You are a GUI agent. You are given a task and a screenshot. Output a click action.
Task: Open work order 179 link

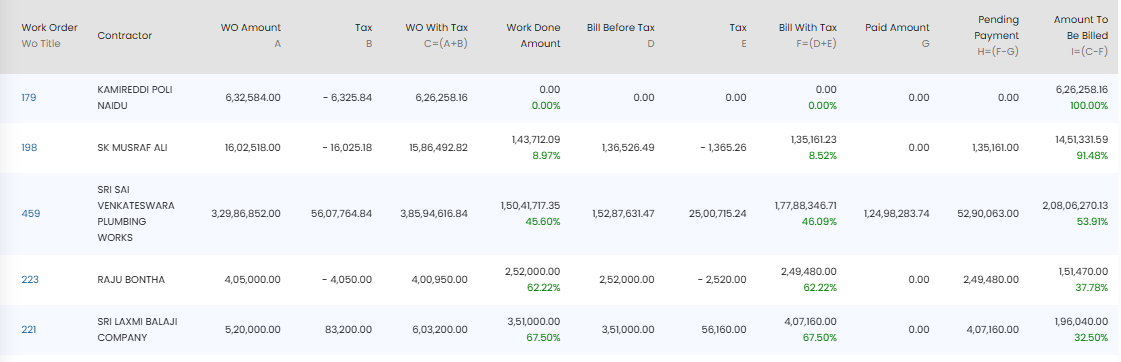click(x=29, y=97)
